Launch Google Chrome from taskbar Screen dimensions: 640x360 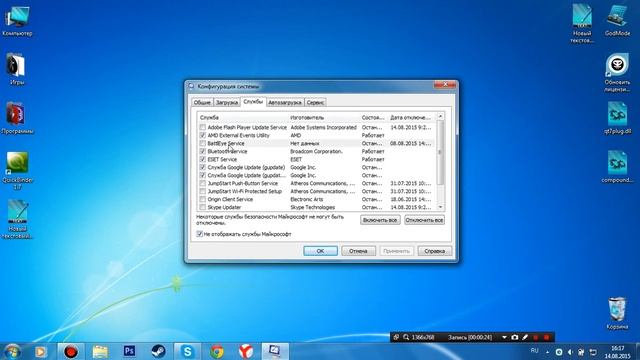pyautogui.click(x=217, y=351)
